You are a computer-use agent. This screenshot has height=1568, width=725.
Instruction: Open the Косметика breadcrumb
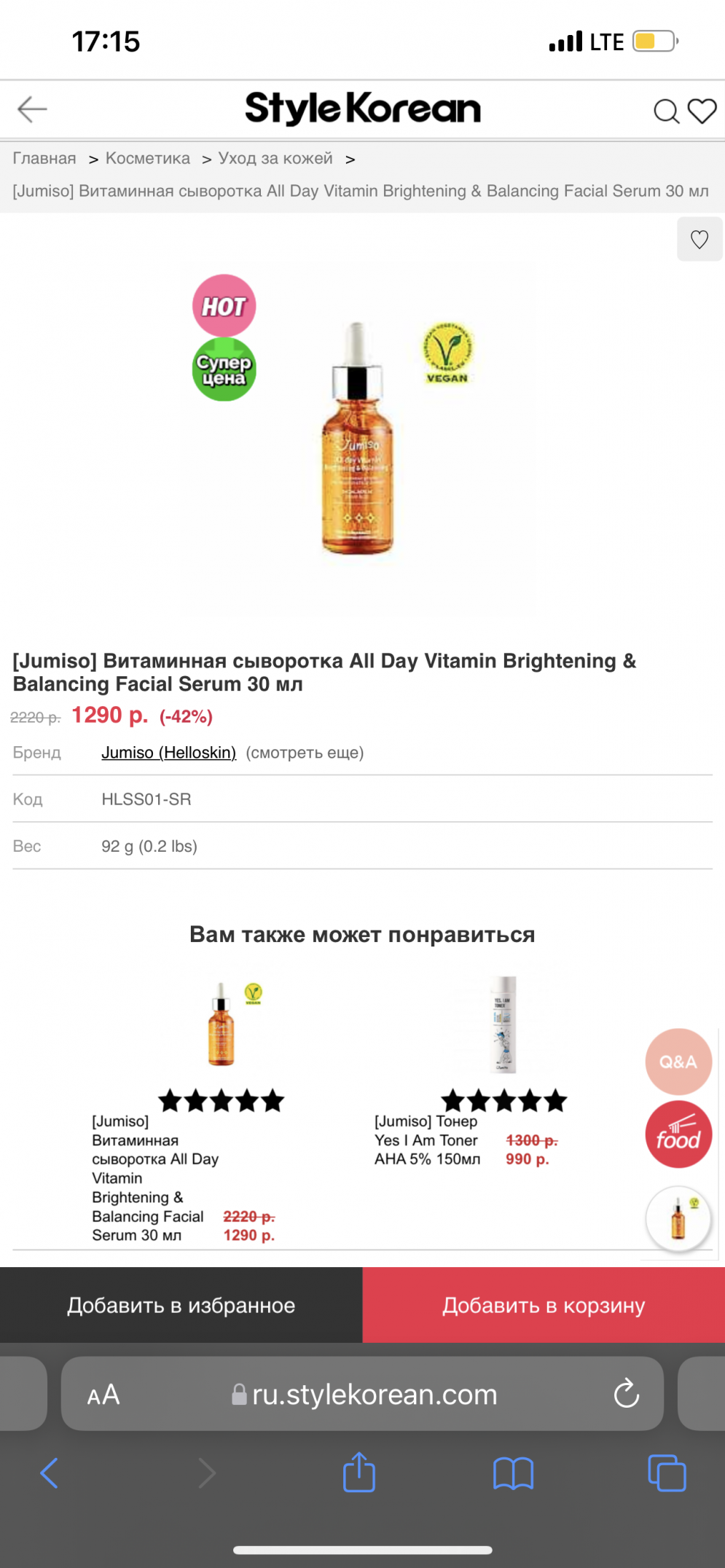[x=147, y=158]
